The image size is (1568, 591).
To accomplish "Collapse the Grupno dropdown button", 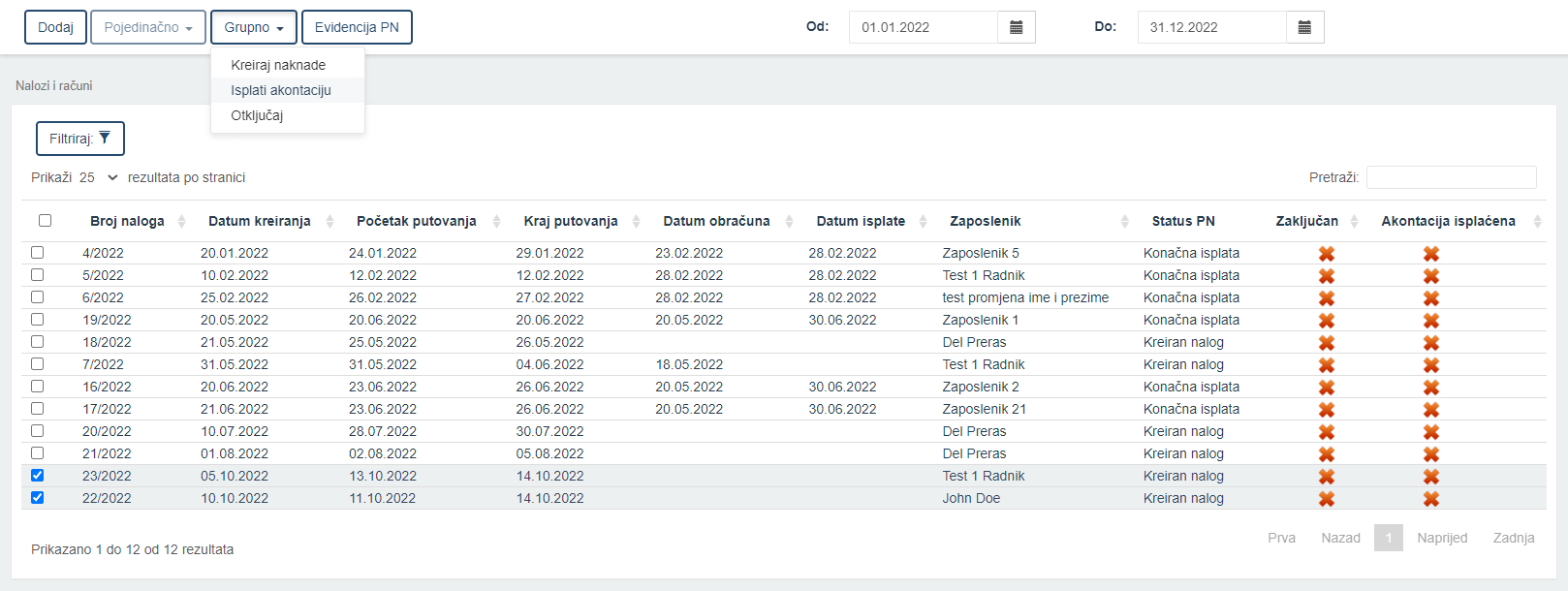I will tap(254, 27).
